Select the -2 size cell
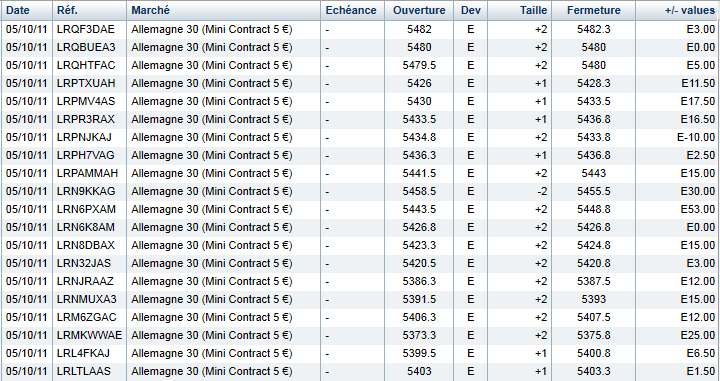 click(542, 191)
